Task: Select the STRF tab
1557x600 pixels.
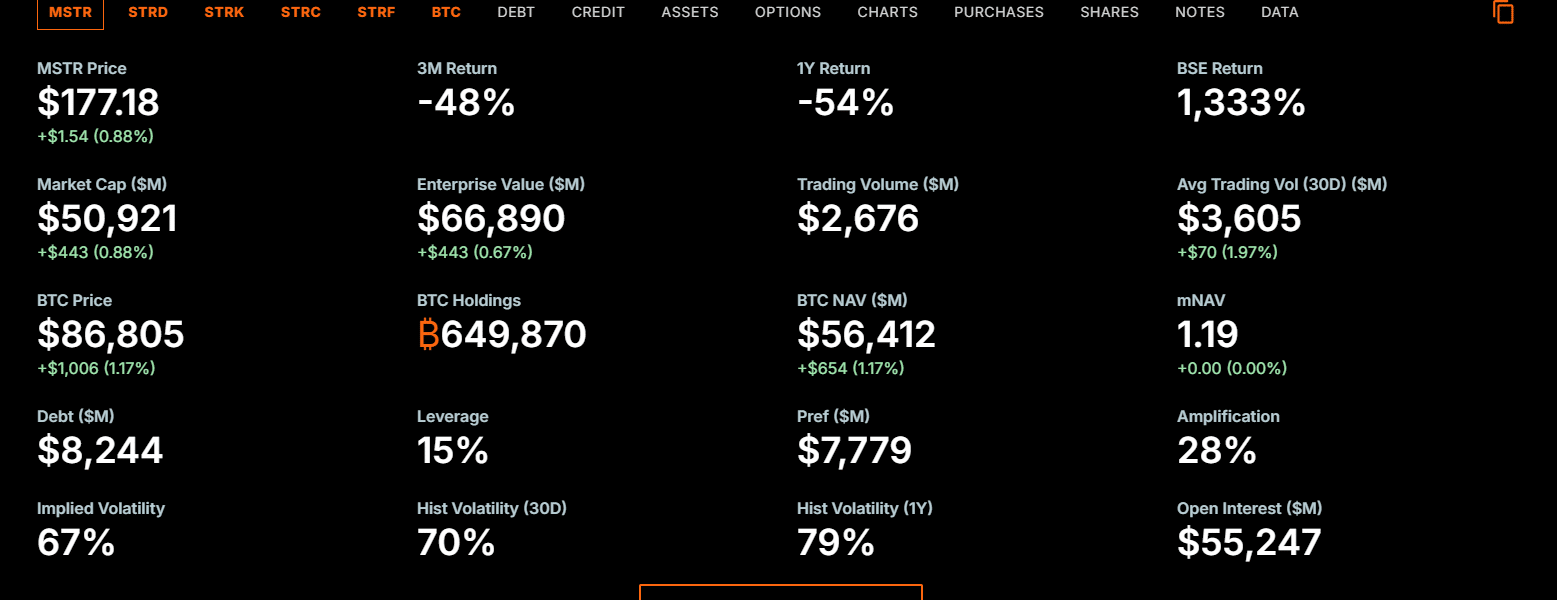Action: (376, 12)
